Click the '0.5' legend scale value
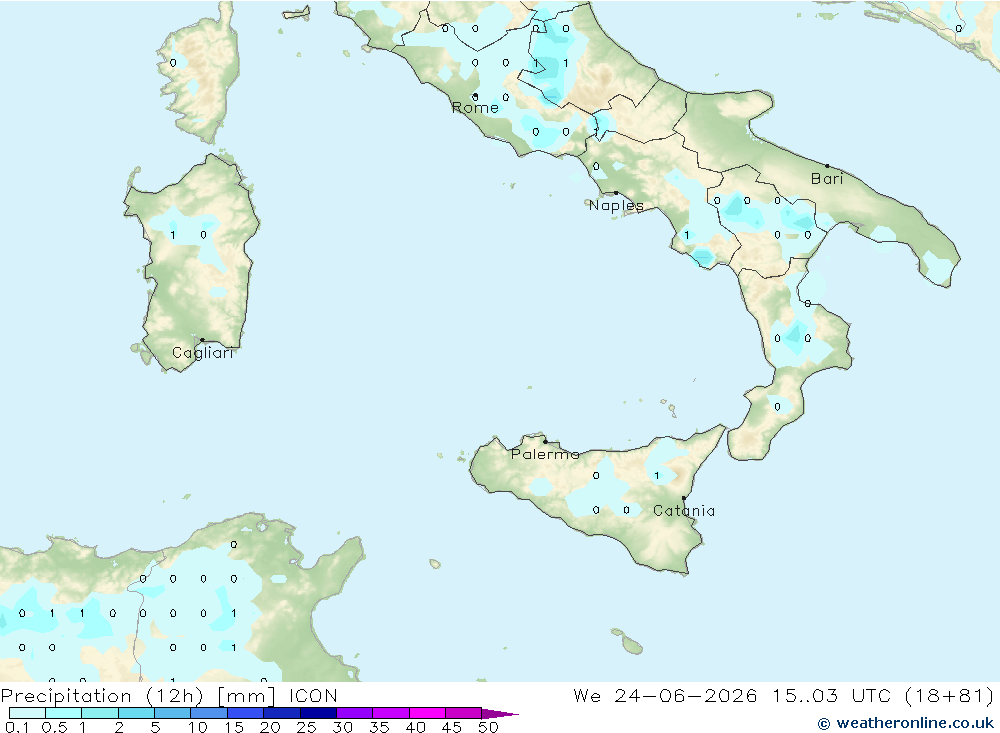Viewport: 1000px width, 733px height. [x=54, y=727]
